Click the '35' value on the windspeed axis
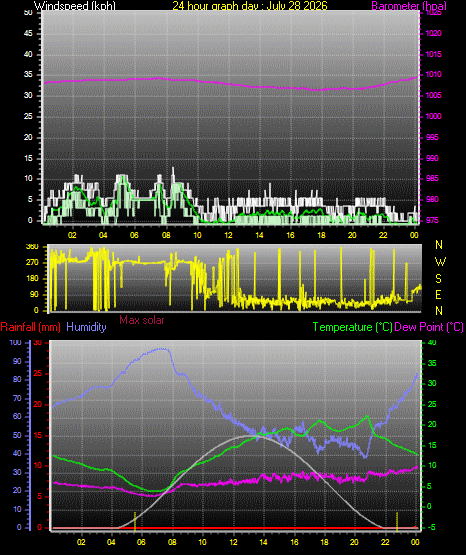466x555 pixels. [28, 74]
